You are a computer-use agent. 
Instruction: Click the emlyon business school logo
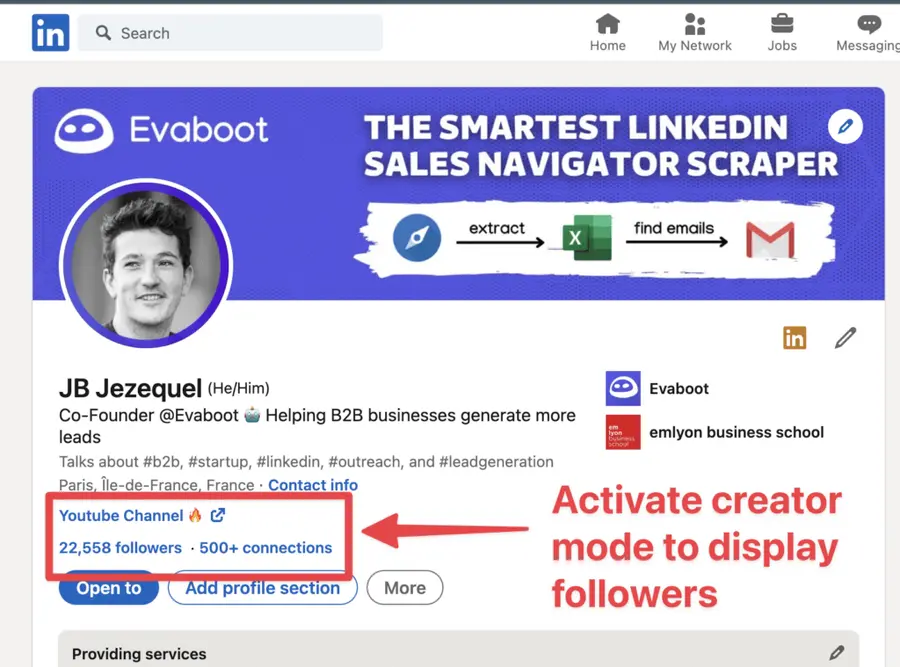623,432
